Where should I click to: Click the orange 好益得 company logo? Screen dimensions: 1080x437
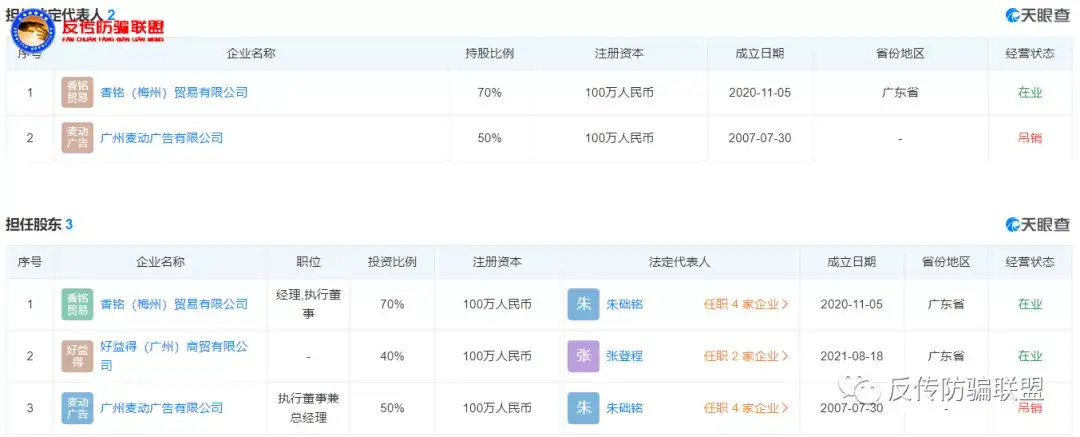click(x=77, y=356)
